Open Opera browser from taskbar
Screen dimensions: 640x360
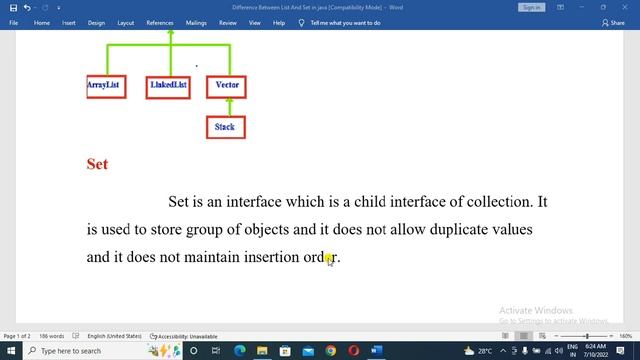[x=354, y=351]
